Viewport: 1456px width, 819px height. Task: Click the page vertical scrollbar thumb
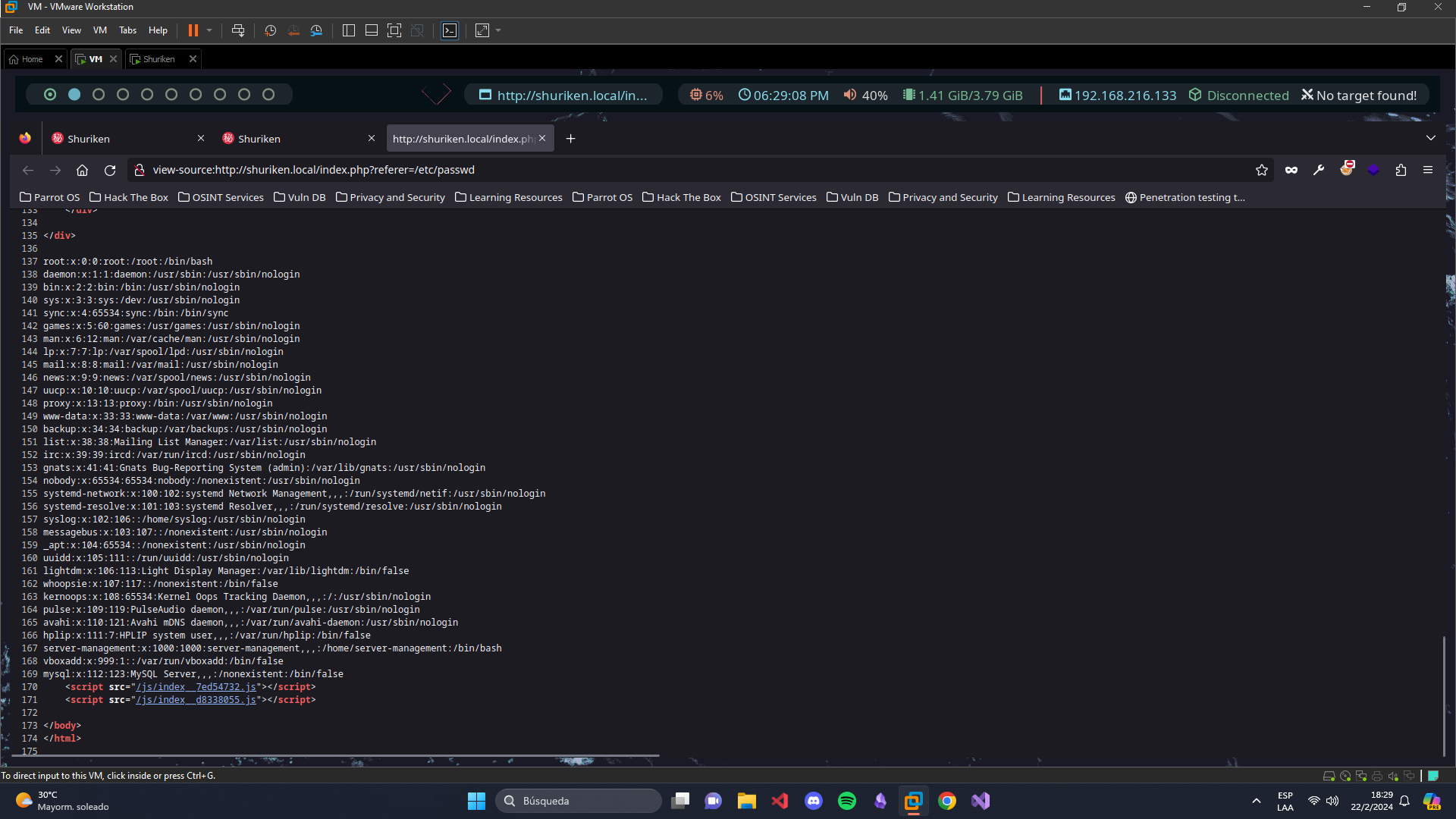1444,695
